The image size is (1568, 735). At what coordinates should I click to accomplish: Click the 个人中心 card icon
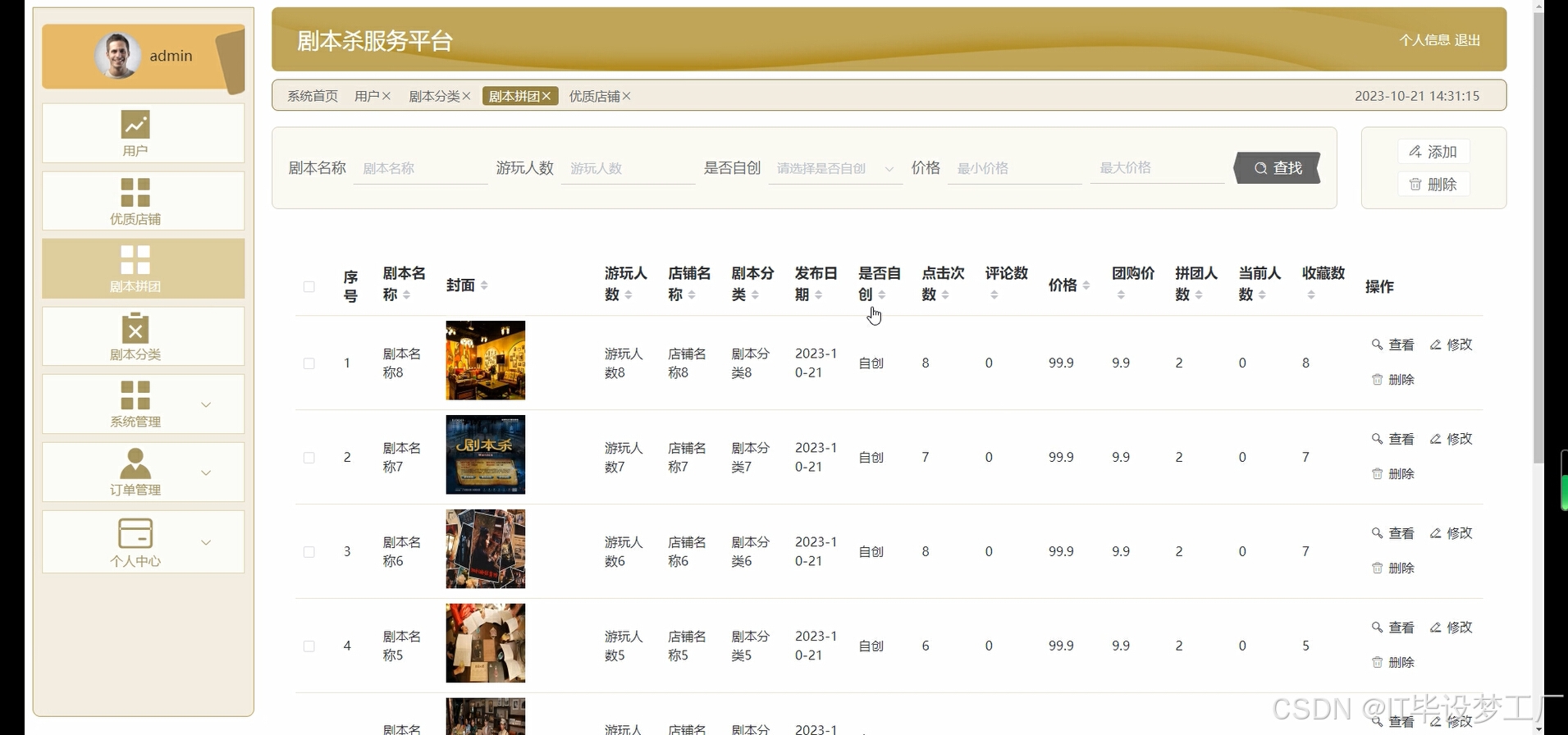tap(135, 532)
